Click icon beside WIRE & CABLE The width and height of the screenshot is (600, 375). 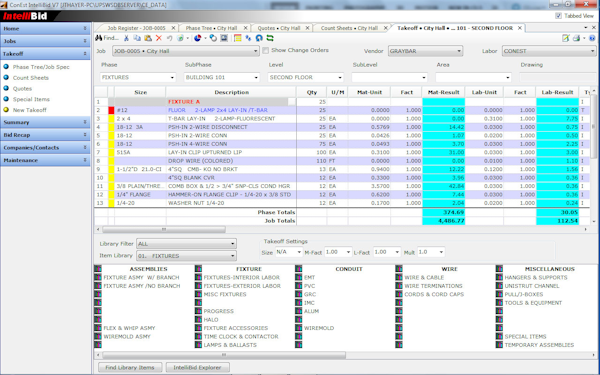pos(399,277)
